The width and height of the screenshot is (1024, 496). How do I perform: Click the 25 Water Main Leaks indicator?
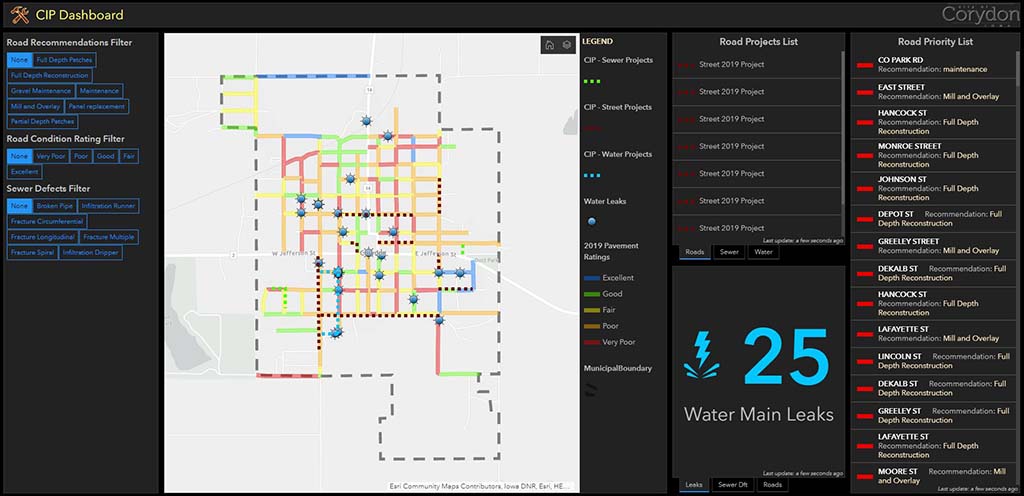(x=758, y=374)
